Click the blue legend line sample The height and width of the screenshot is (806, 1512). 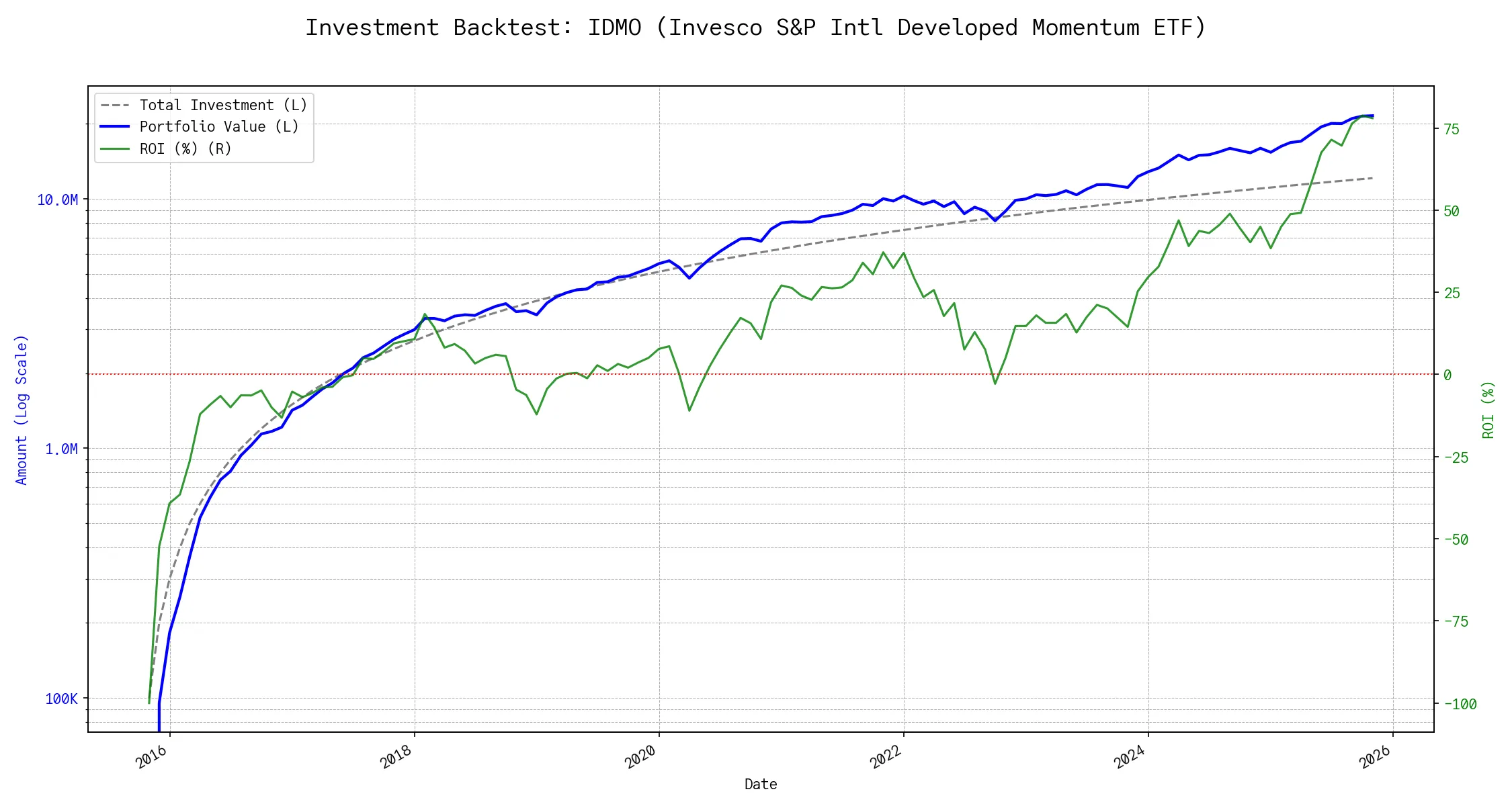pos(115,127)
